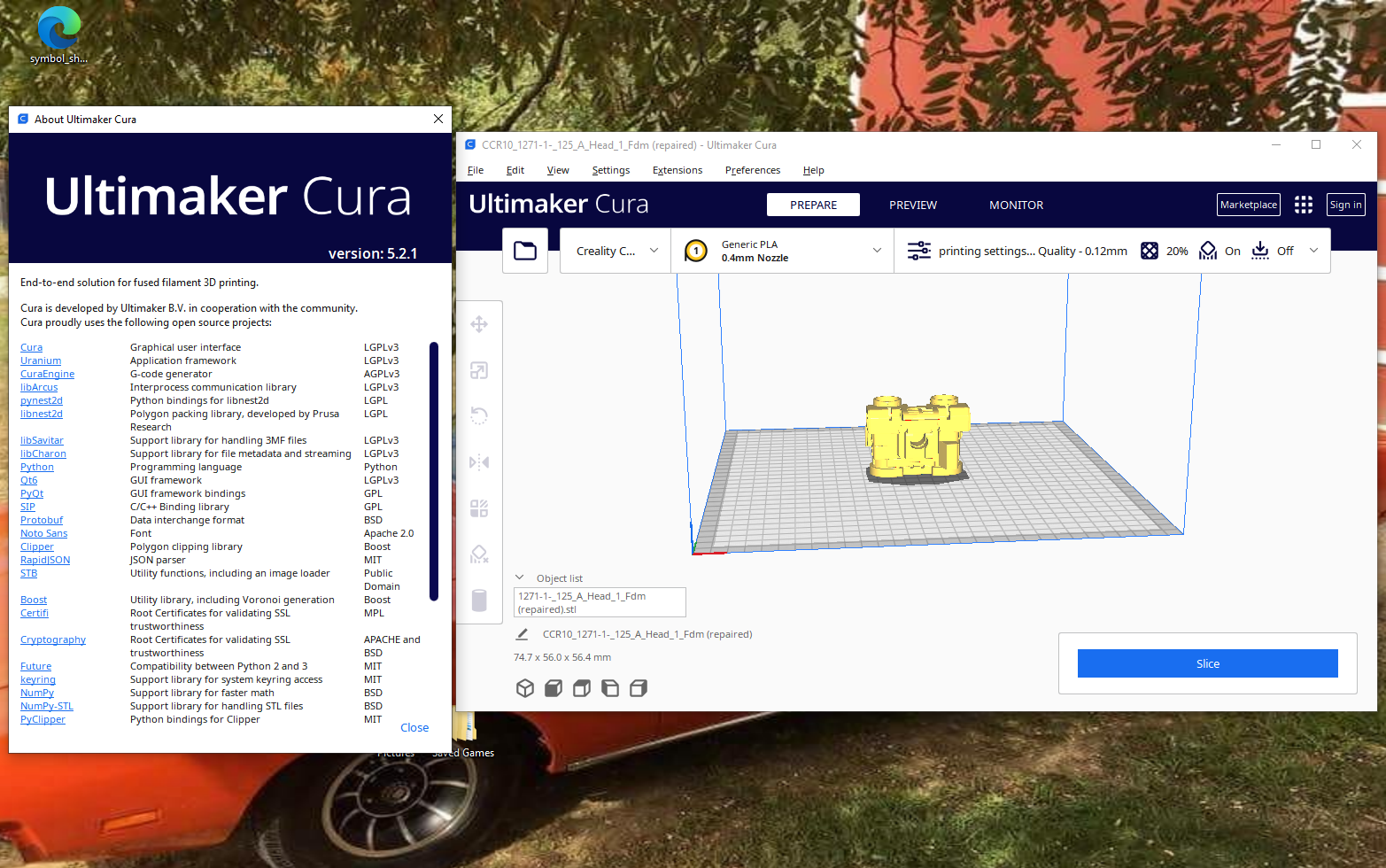Select the Move tool
This screenshot has width=1386, height=868.
[479, 324]
